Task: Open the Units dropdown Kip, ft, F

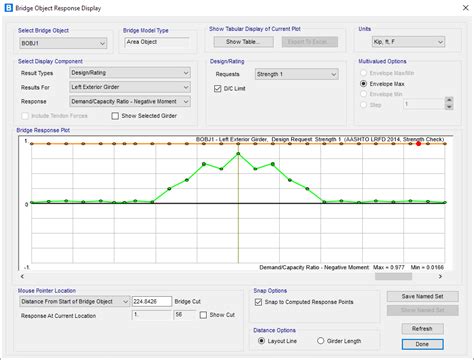Action: point(408,42)
